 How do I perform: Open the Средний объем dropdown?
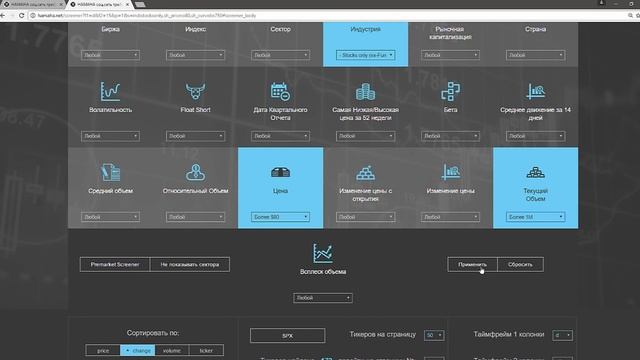point(110,217)
